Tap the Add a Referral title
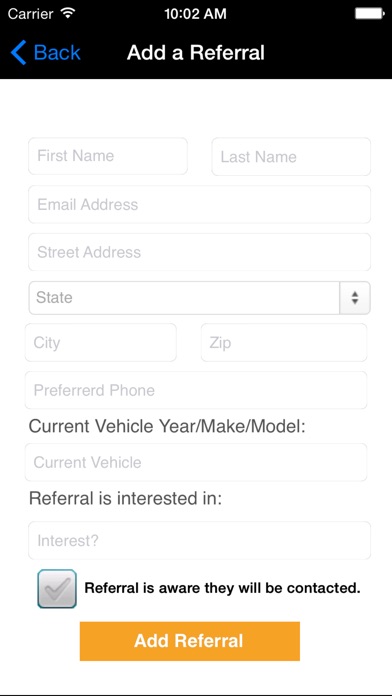This screenshot has width=392, height=696. pos(196,52)
